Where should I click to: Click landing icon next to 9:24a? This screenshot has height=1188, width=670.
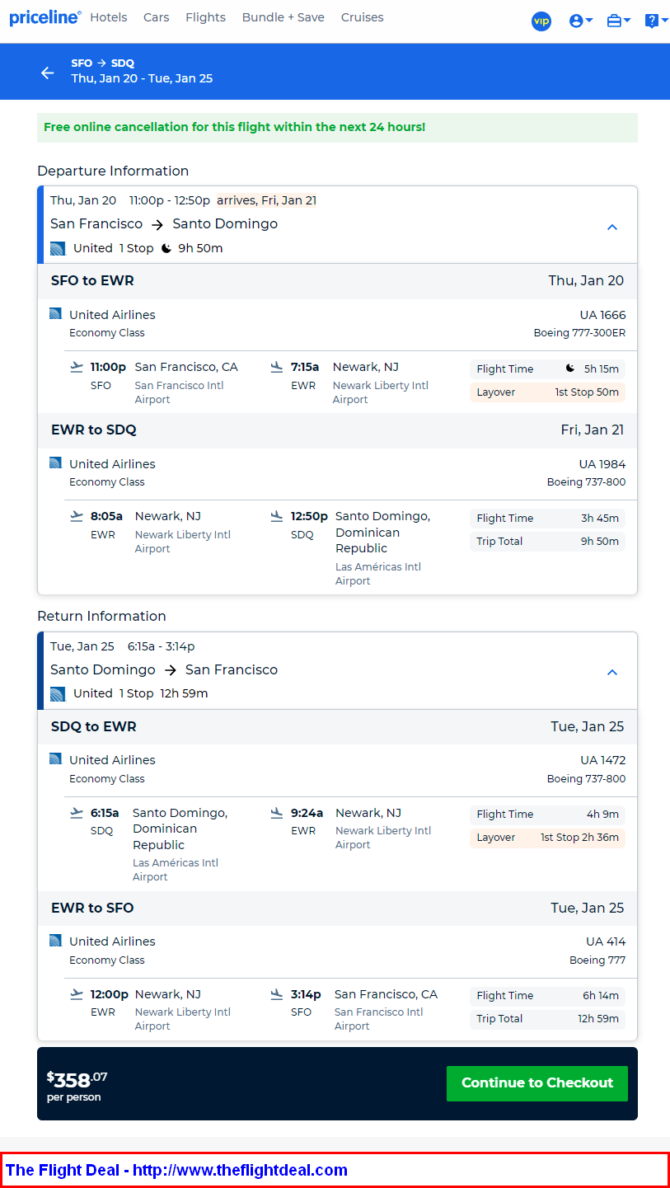(277, 812)
